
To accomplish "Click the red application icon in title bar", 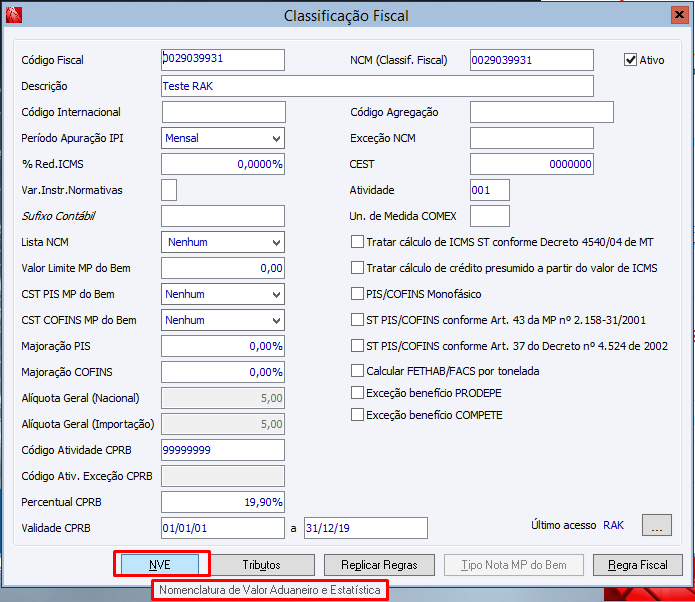I will click(14, 15).
